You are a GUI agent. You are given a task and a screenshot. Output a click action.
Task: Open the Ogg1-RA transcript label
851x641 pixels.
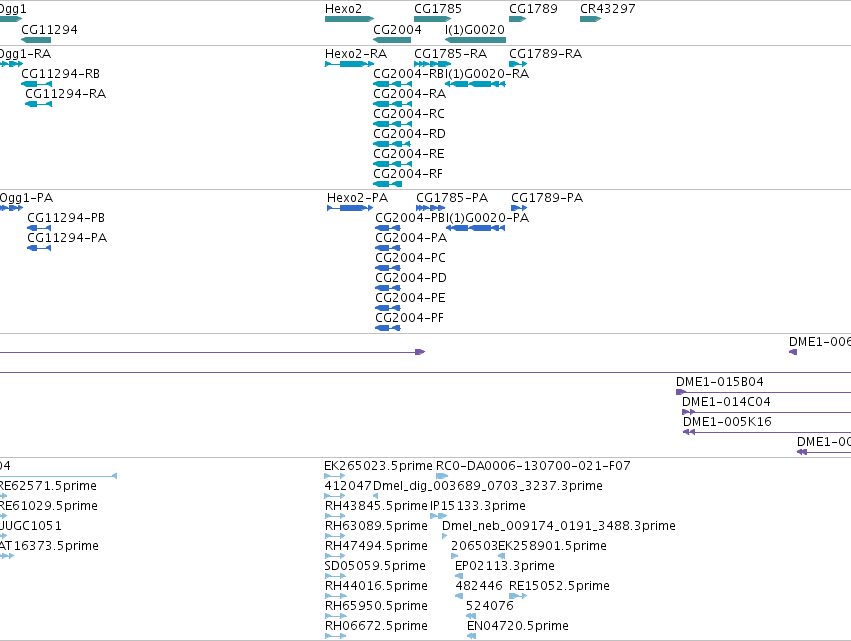coord(25,54)
